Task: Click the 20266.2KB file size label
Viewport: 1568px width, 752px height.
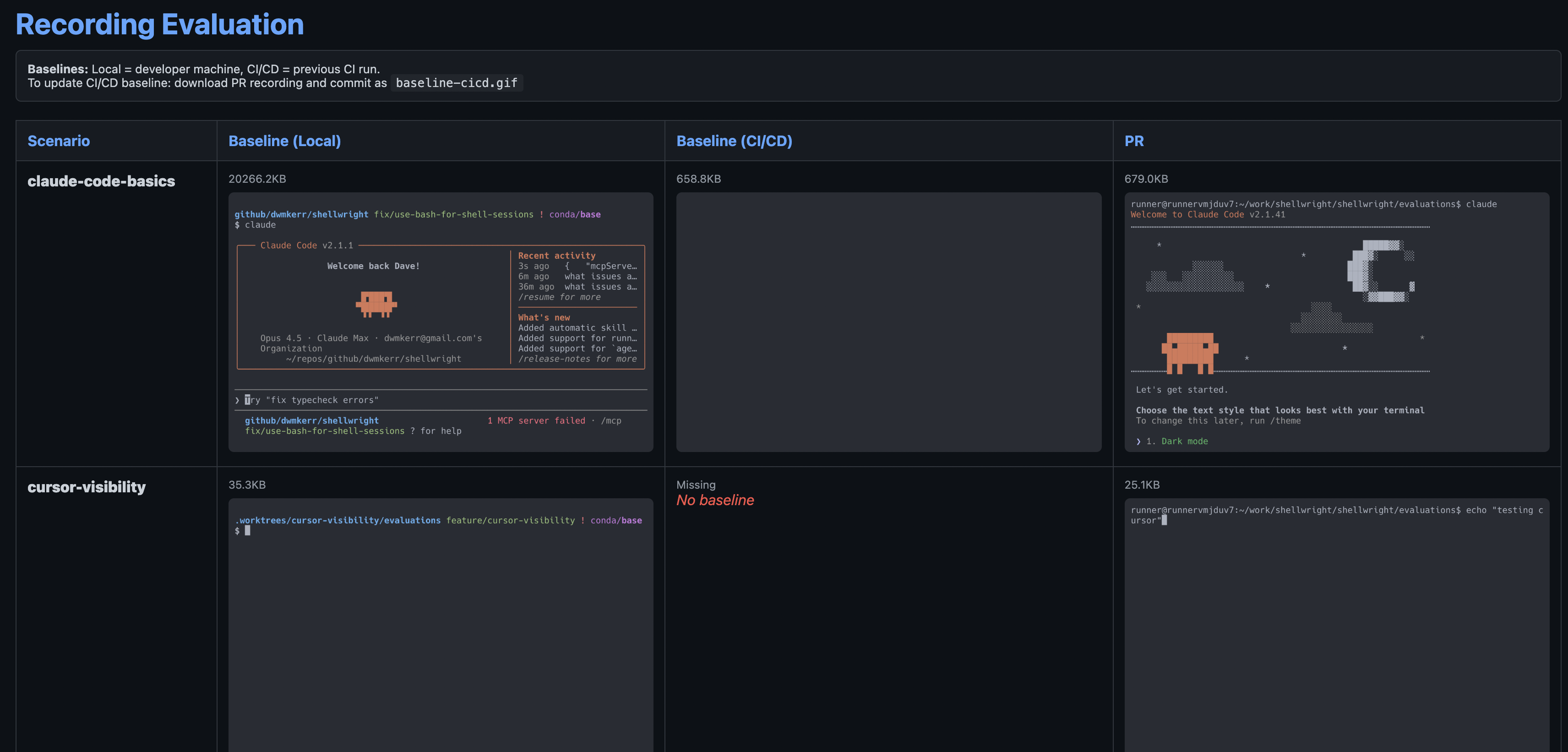Action: (x=257, y=179)
